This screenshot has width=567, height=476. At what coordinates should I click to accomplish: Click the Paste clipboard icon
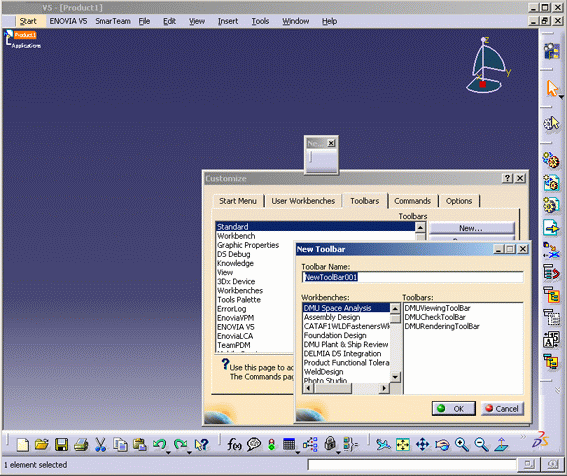[x=139, y=444]
